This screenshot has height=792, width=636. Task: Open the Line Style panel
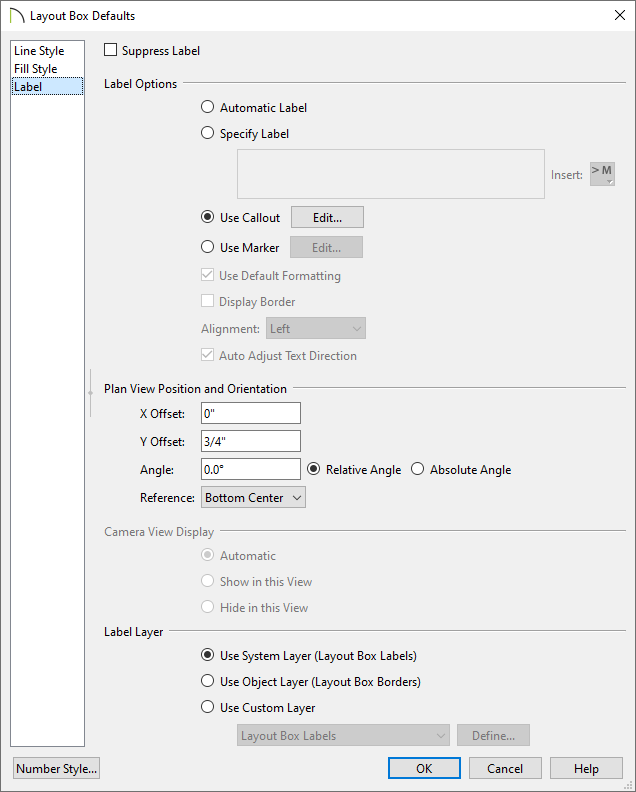click(47, 51)
